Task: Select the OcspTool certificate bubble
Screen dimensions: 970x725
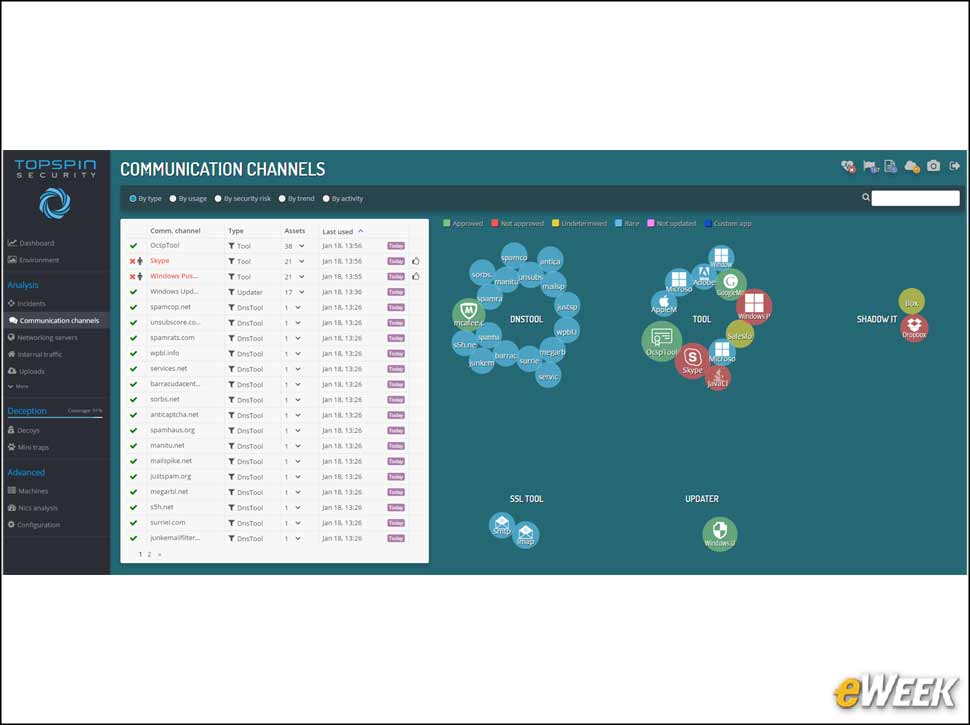Action: (x=661, y=341)
